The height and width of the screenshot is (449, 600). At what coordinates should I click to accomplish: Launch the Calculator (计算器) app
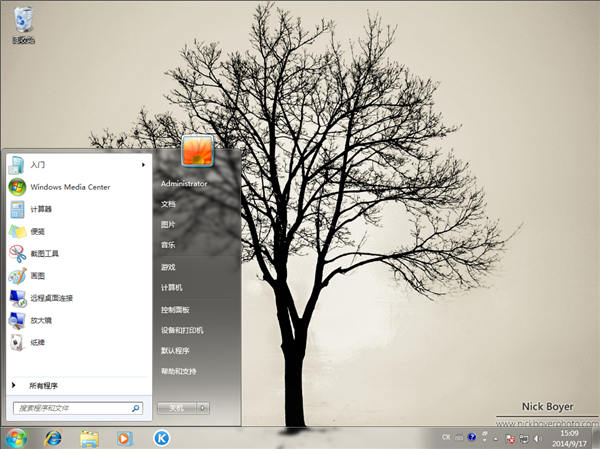coord(40,209)
